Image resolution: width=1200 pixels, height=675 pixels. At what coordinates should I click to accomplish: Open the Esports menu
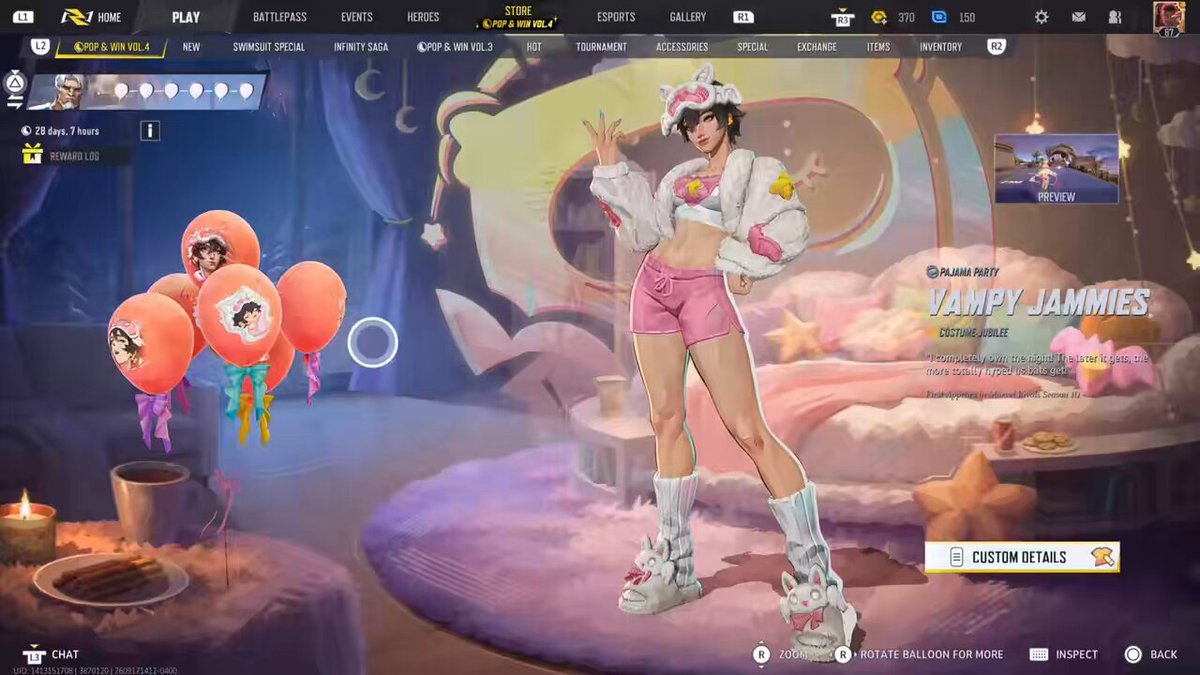tap(616, 17)
